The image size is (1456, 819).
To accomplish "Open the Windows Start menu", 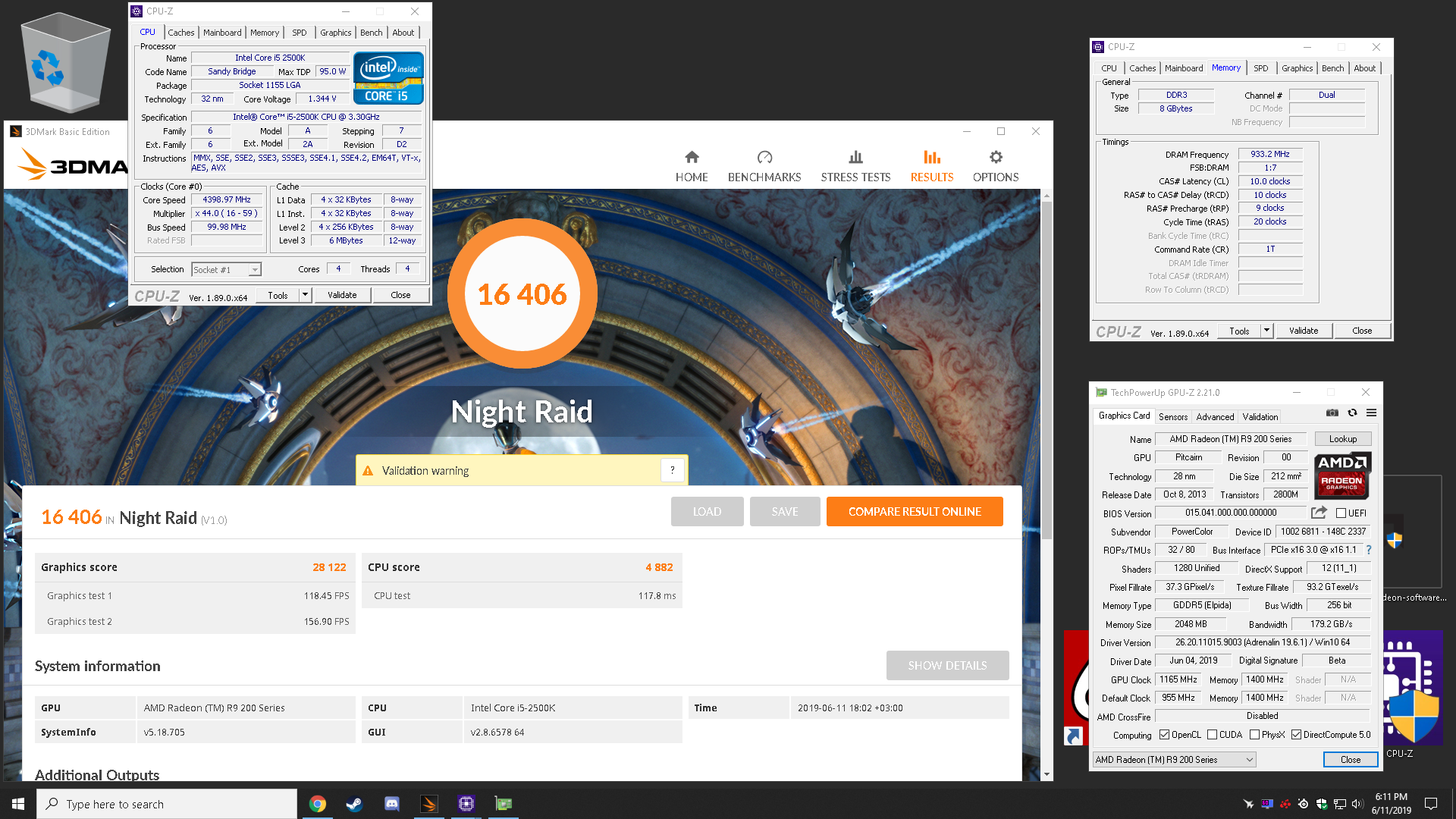I will point(18,804).
